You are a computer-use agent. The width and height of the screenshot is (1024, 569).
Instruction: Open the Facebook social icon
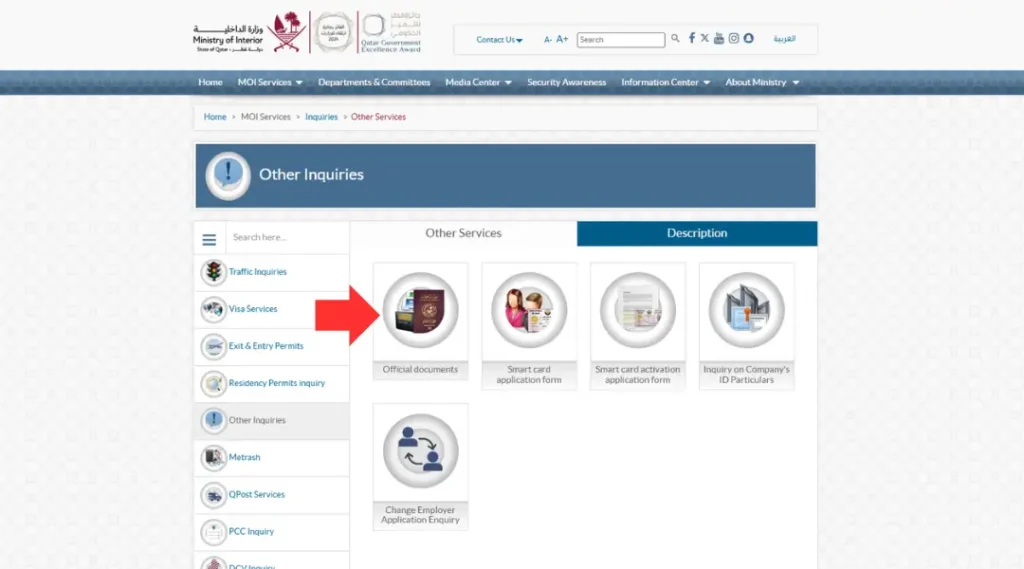692,39
